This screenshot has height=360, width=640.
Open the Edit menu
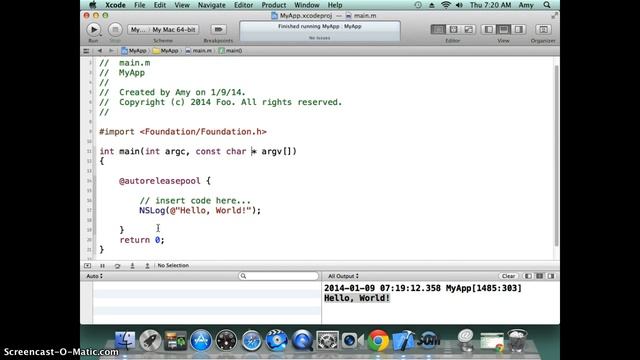tap(160, 5)
